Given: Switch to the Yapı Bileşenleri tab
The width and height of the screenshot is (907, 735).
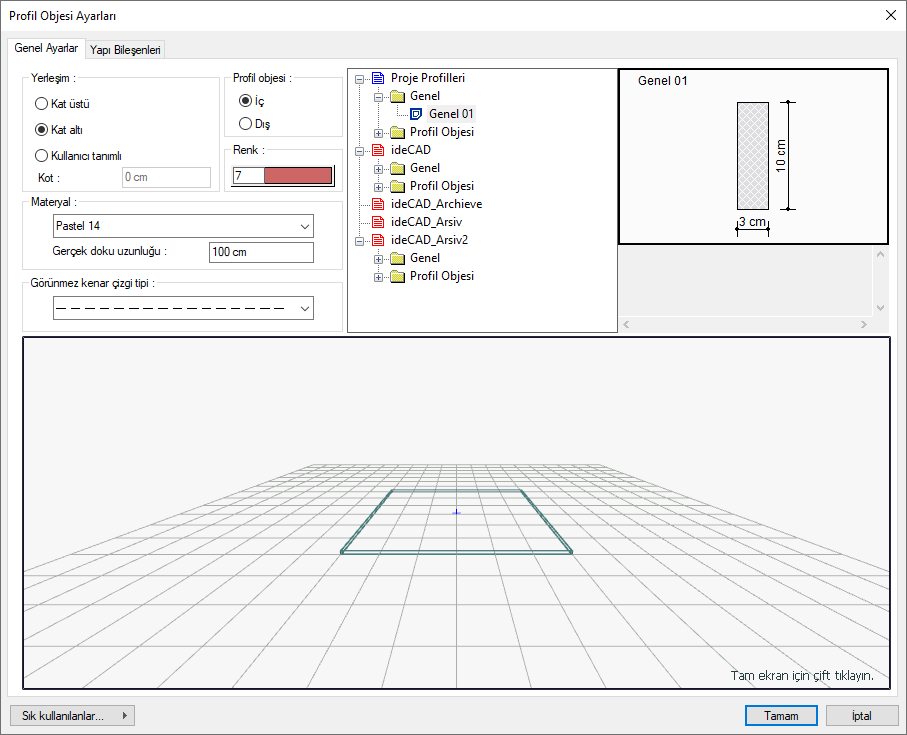Looking at the screenshot, I should coord(126,49).
